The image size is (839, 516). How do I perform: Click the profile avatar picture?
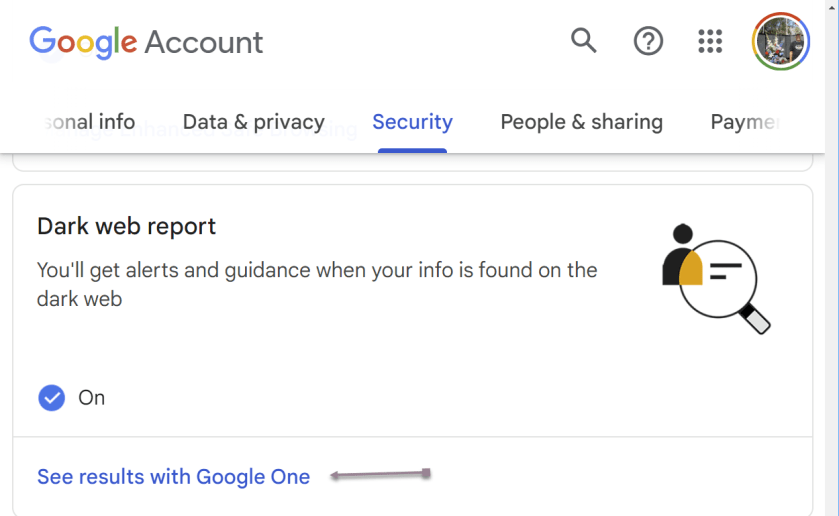781,41
